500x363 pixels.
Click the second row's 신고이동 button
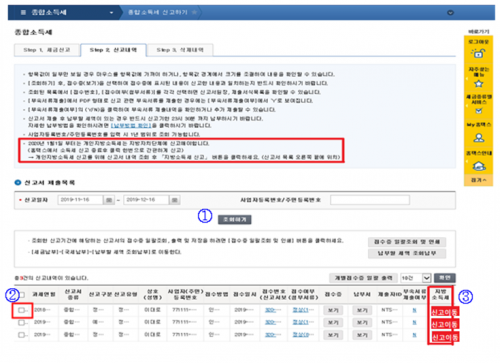pyautogui.click(x=444, y=324)
